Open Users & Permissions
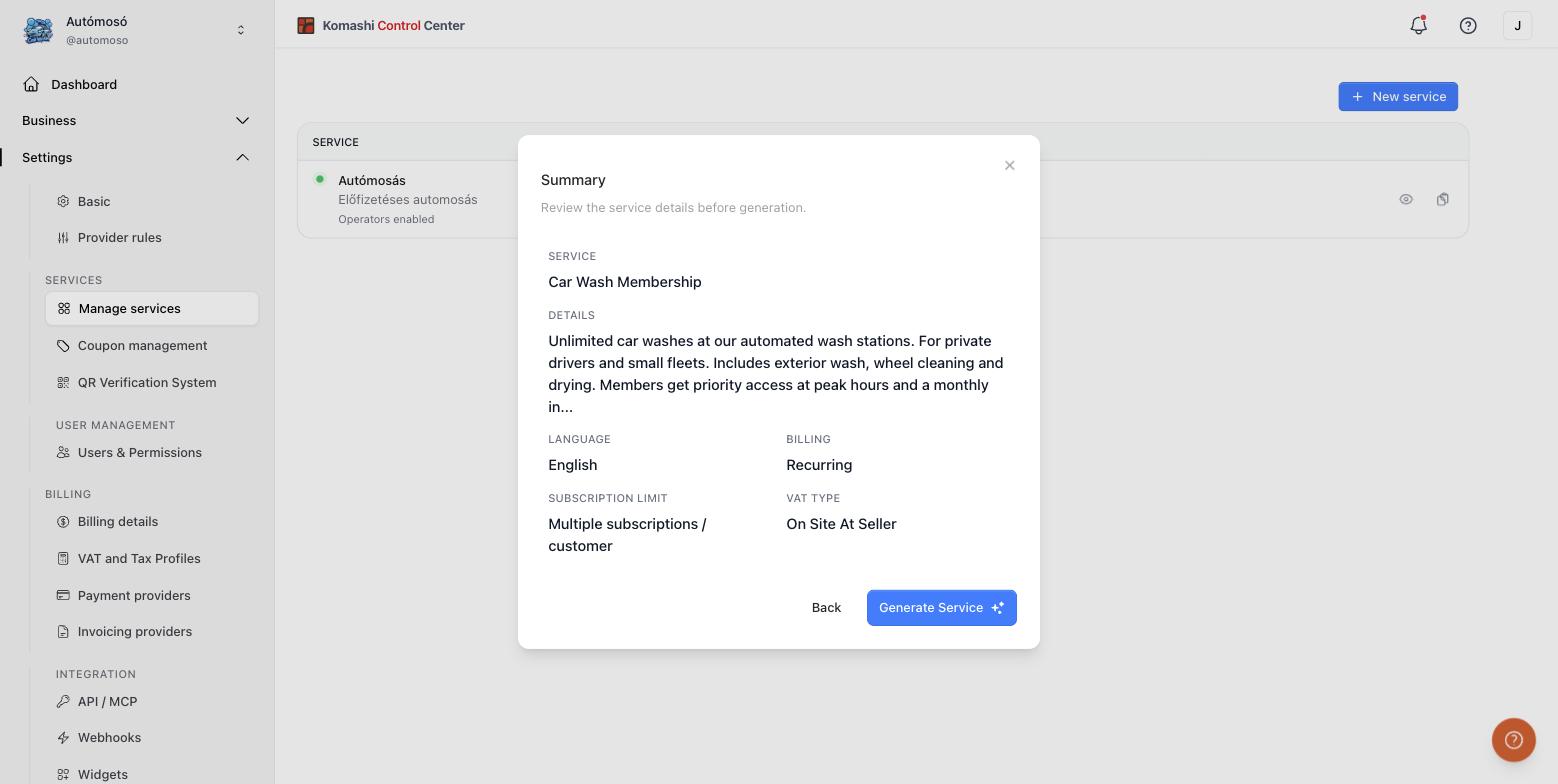 tap(140, 452)
